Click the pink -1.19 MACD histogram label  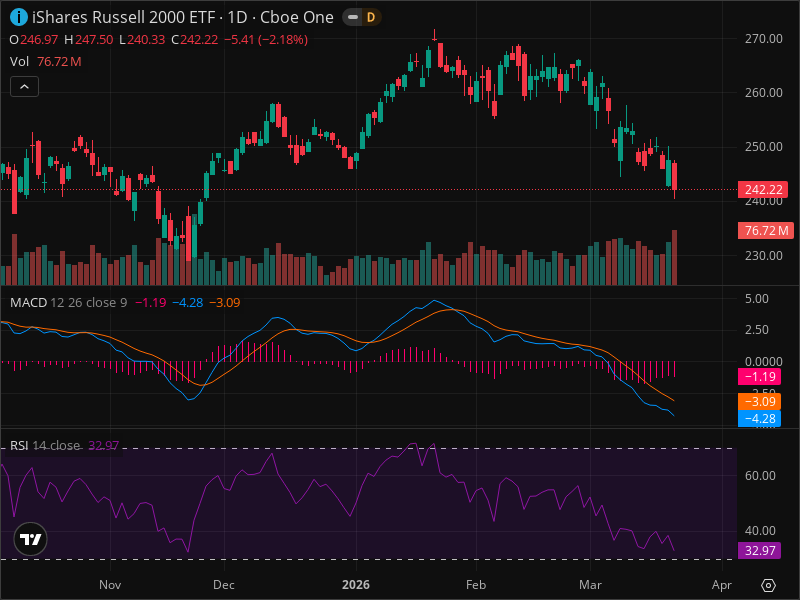pyautogui.click(x=760, y=377)
